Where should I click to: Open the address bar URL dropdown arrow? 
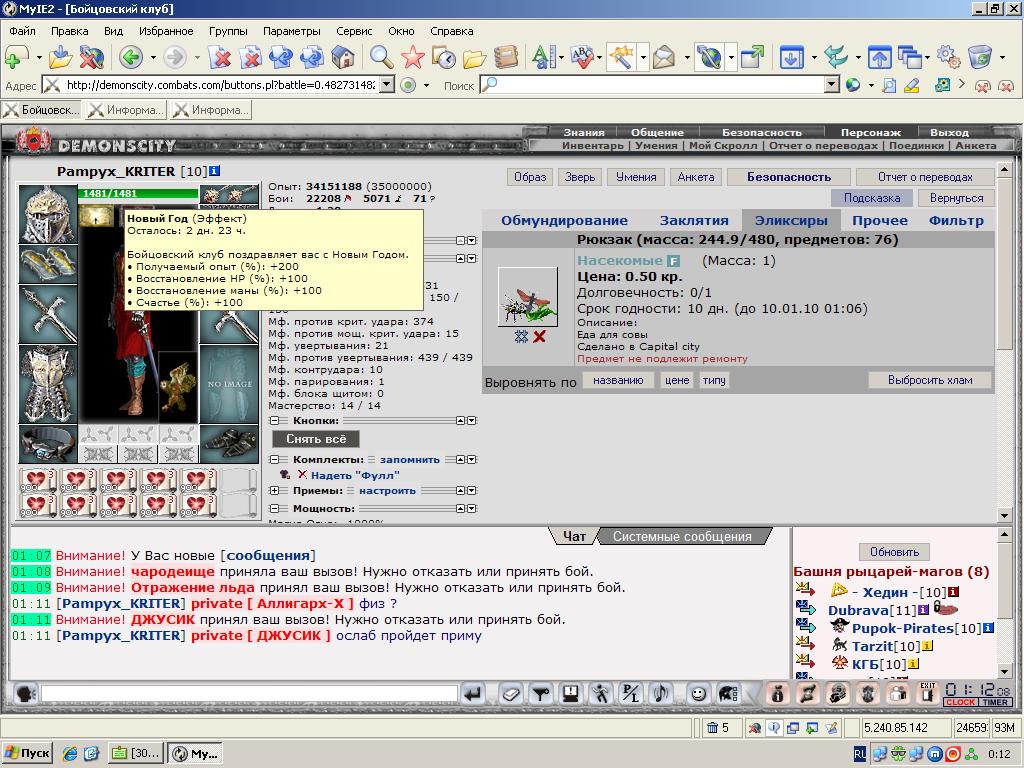click(387, 84)
